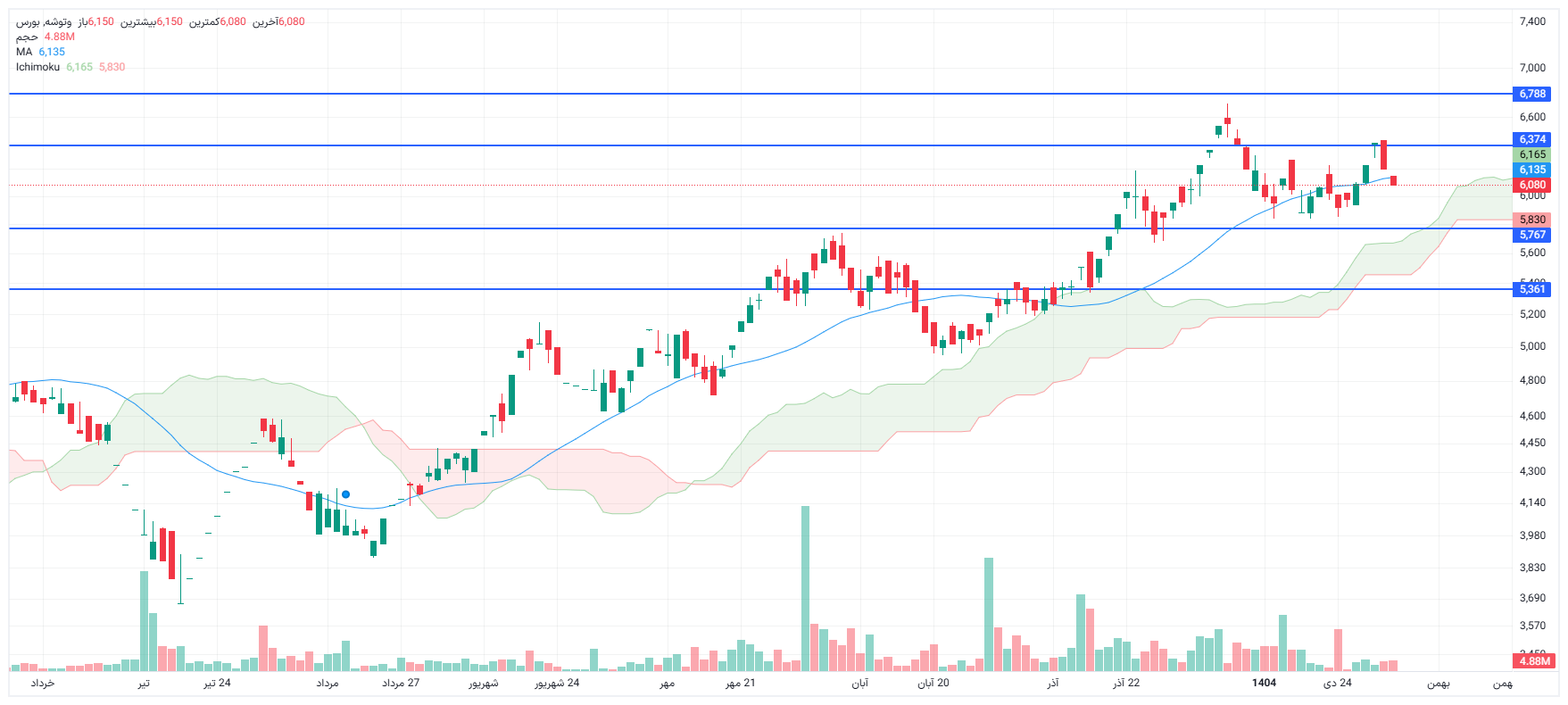Click the red 4.88M volume tag
1568x705 pixels.
1534,661
